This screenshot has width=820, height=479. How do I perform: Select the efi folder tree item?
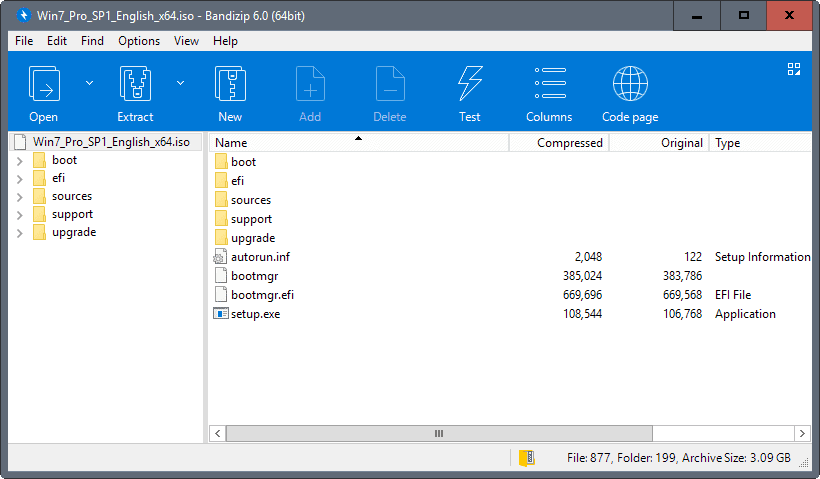59,178
